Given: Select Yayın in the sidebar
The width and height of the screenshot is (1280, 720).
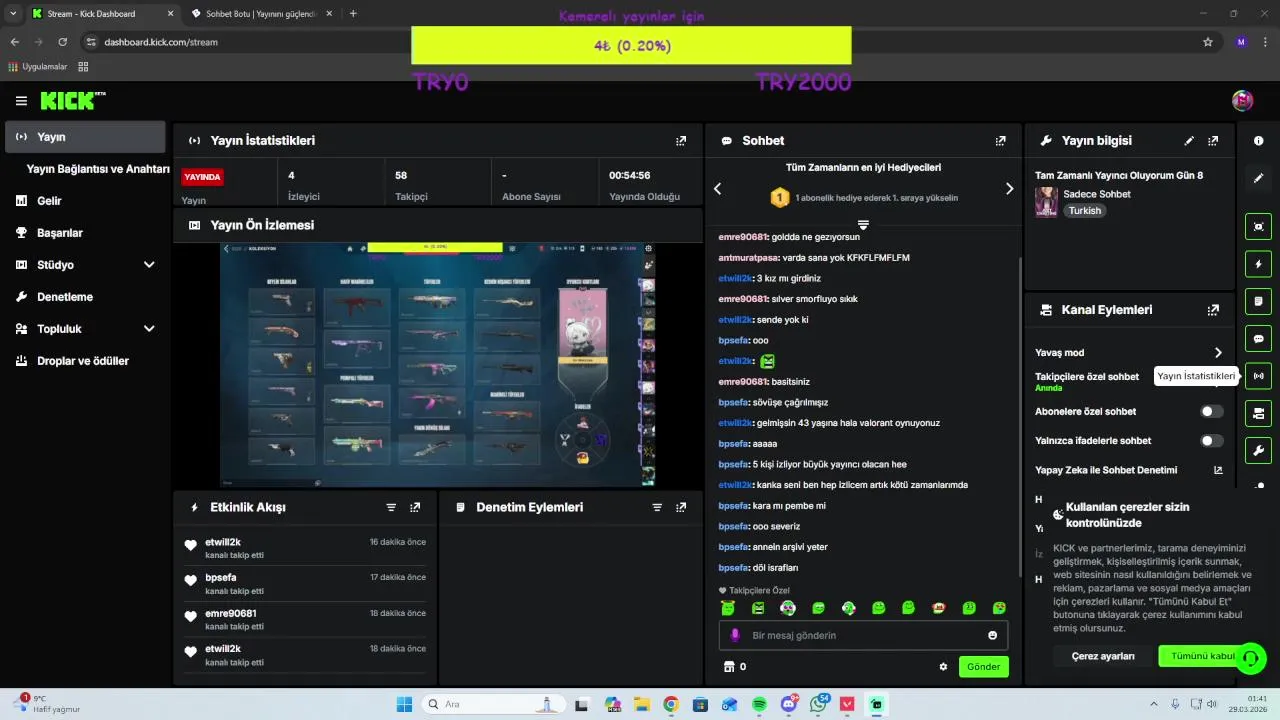Looking at the screenshot, I should point(85,137).
